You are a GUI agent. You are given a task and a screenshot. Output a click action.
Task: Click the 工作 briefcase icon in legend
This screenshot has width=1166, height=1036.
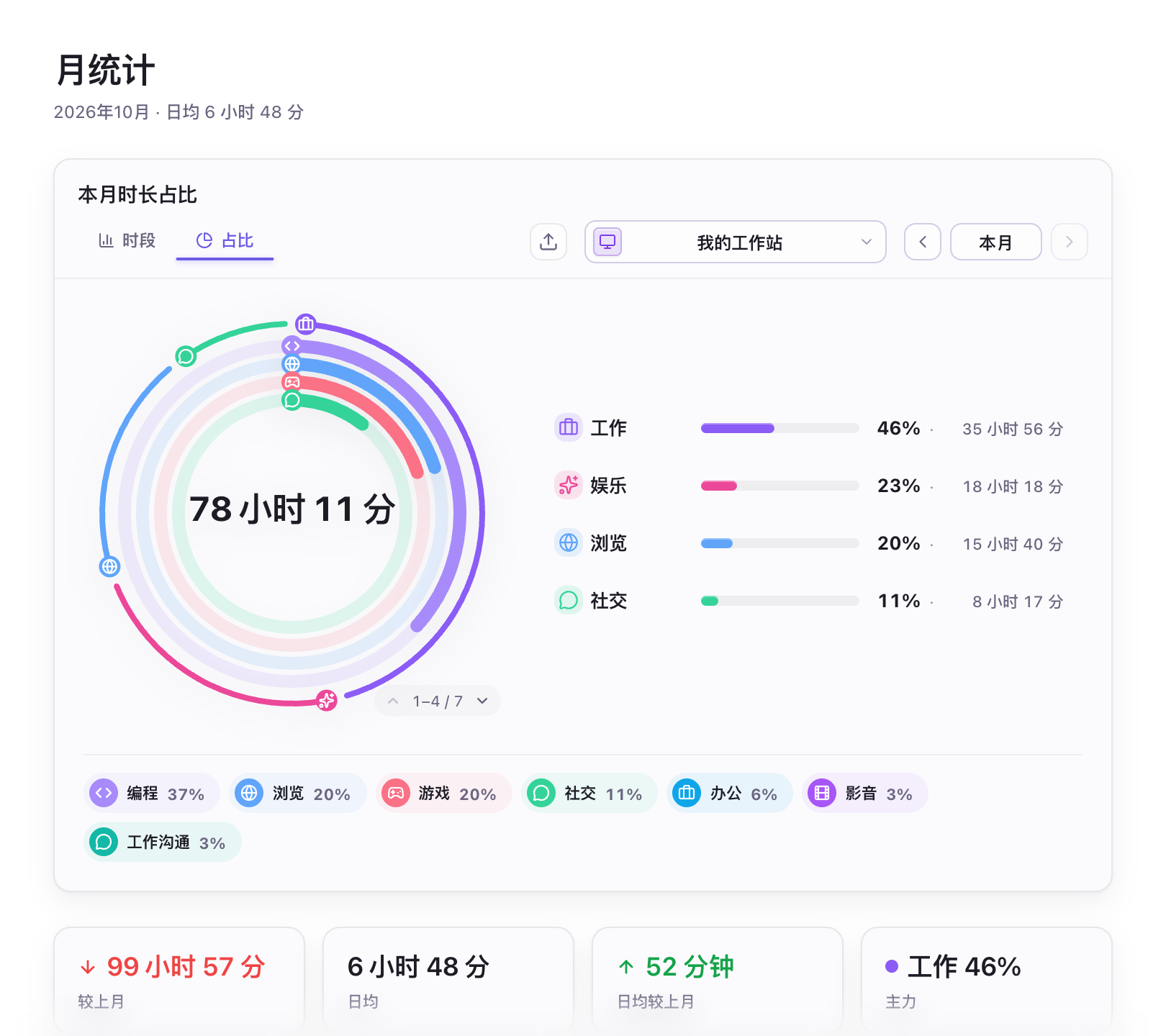click(x=569, y=427)
